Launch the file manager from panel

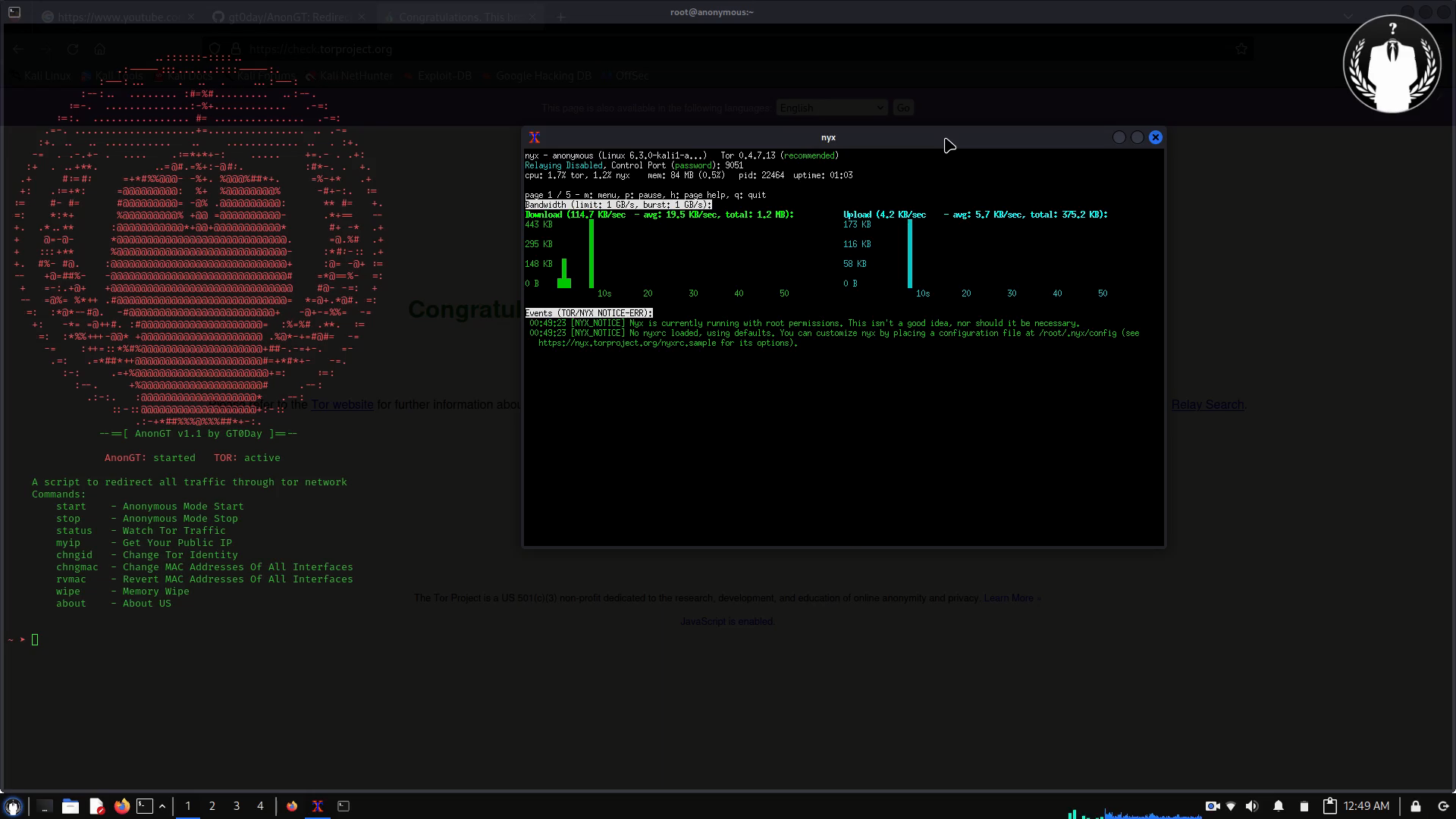point(71,806)
